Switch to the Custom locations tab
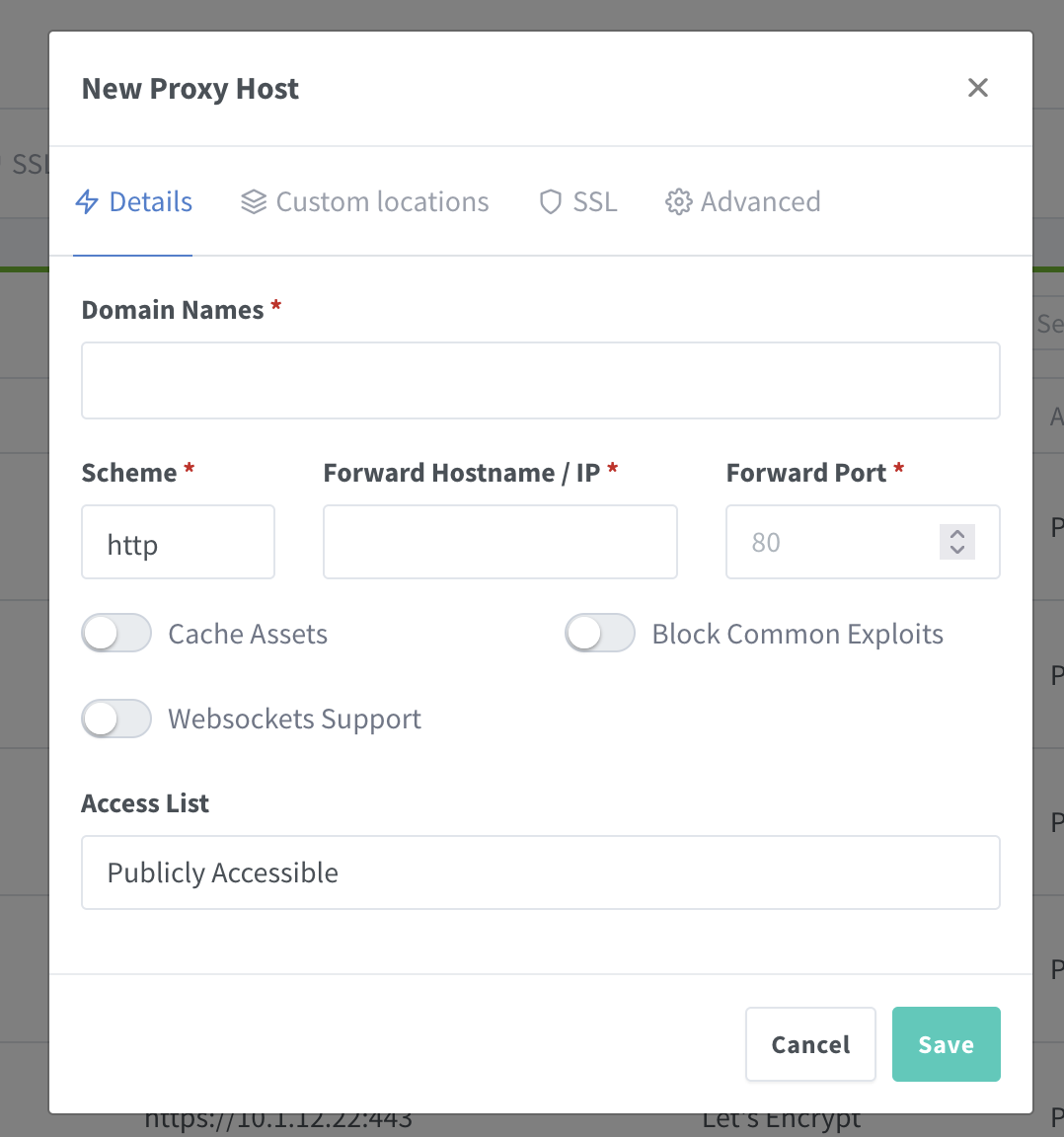The height and width of the screenshot is (1137, 1064). click(382, 202)
